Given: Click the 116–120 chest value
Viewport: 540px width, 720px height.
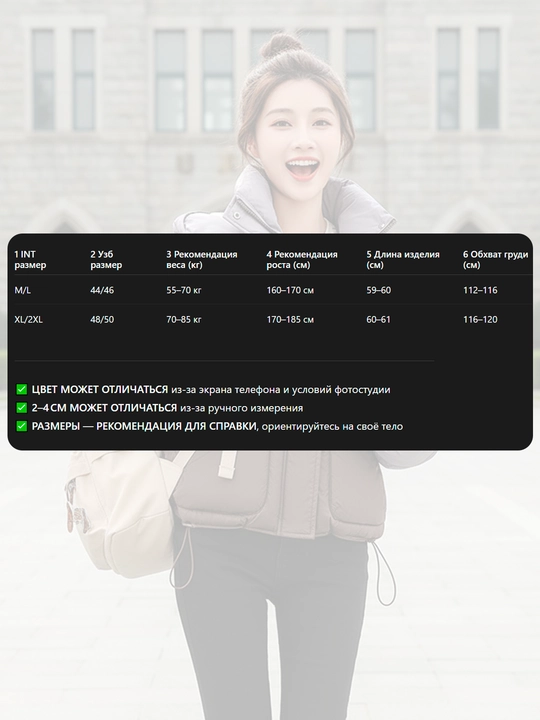Looking at the screenshot, I should pyautogui.click(x=480, y=320).
